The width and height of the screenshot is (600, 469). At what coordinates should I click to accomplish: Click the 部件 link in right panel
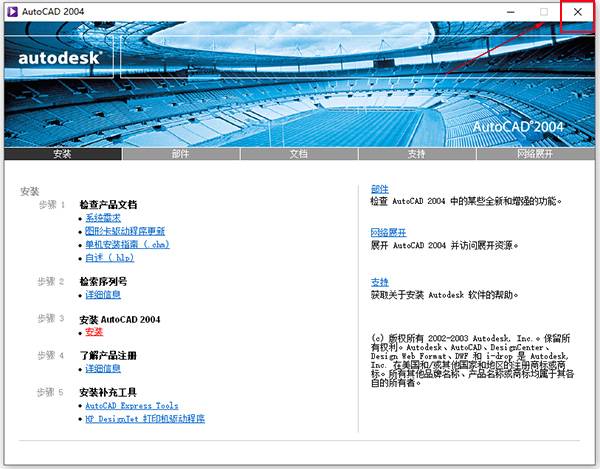[380, 189]
